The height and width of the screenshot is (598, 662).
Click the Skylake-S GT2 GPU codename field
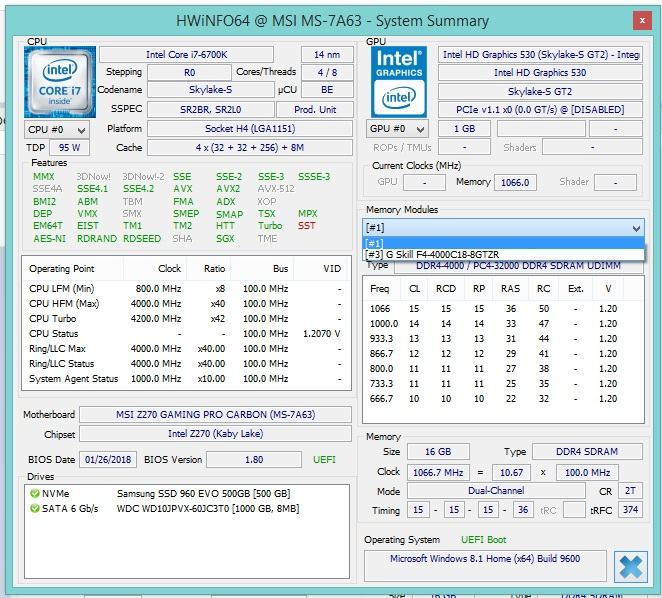[540, 92]
